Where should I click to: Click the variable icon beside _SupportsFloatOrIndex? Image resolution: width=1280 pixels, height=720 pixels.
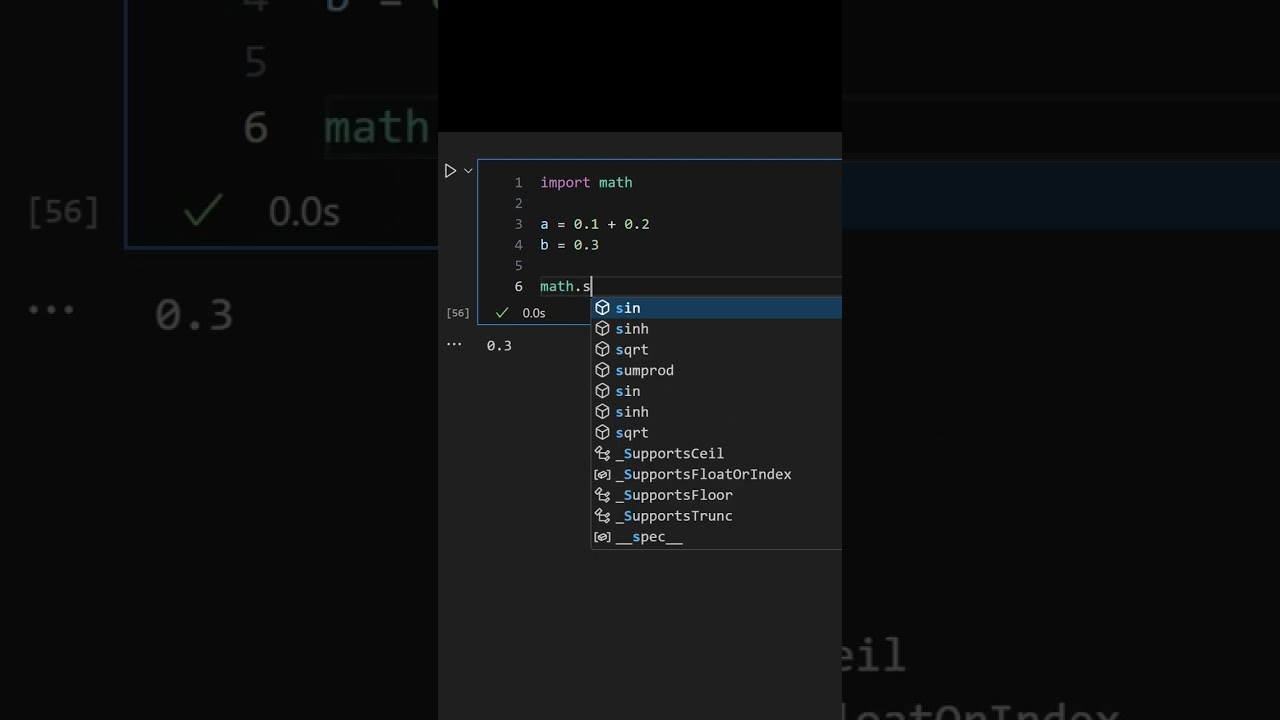pos(602,475)
